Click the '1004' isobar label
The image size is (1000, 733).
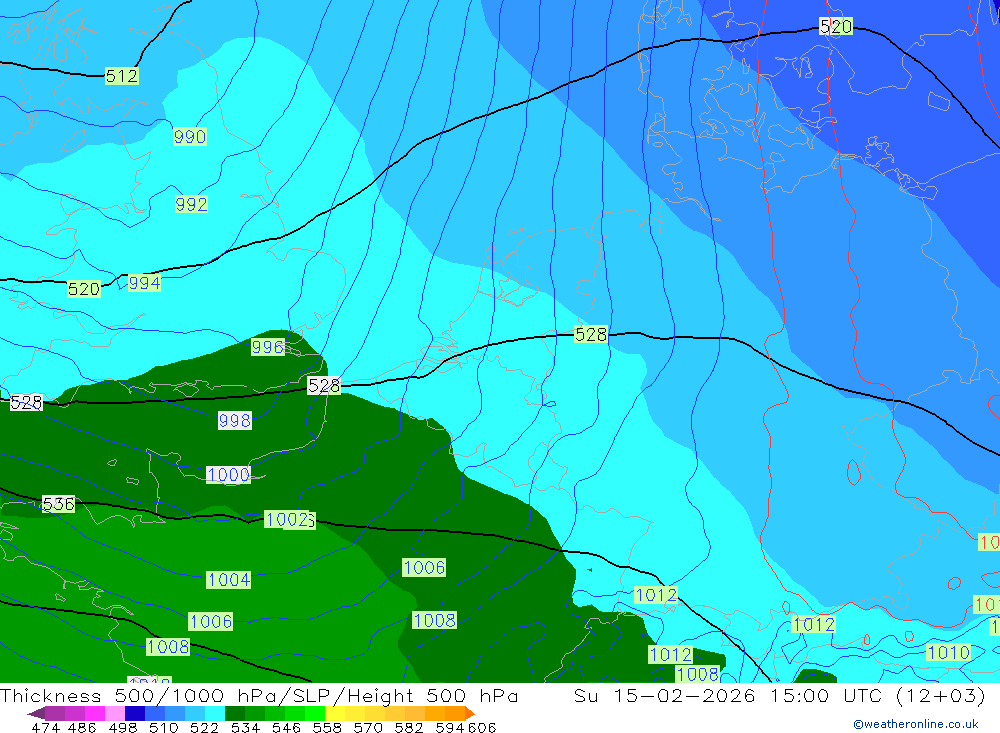229,579
